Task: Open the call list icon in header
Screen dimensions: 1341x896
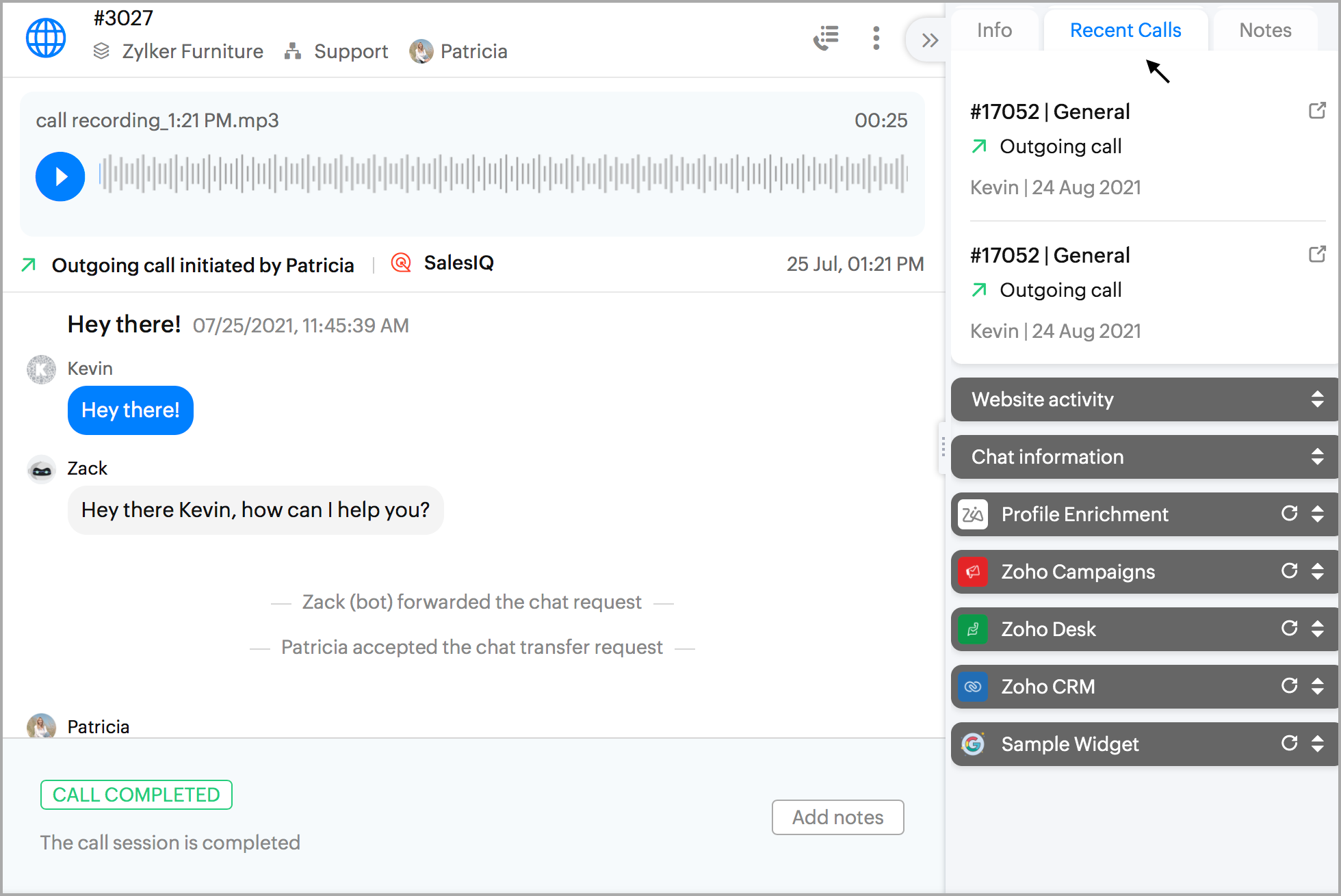Action: tap(826, 38)
